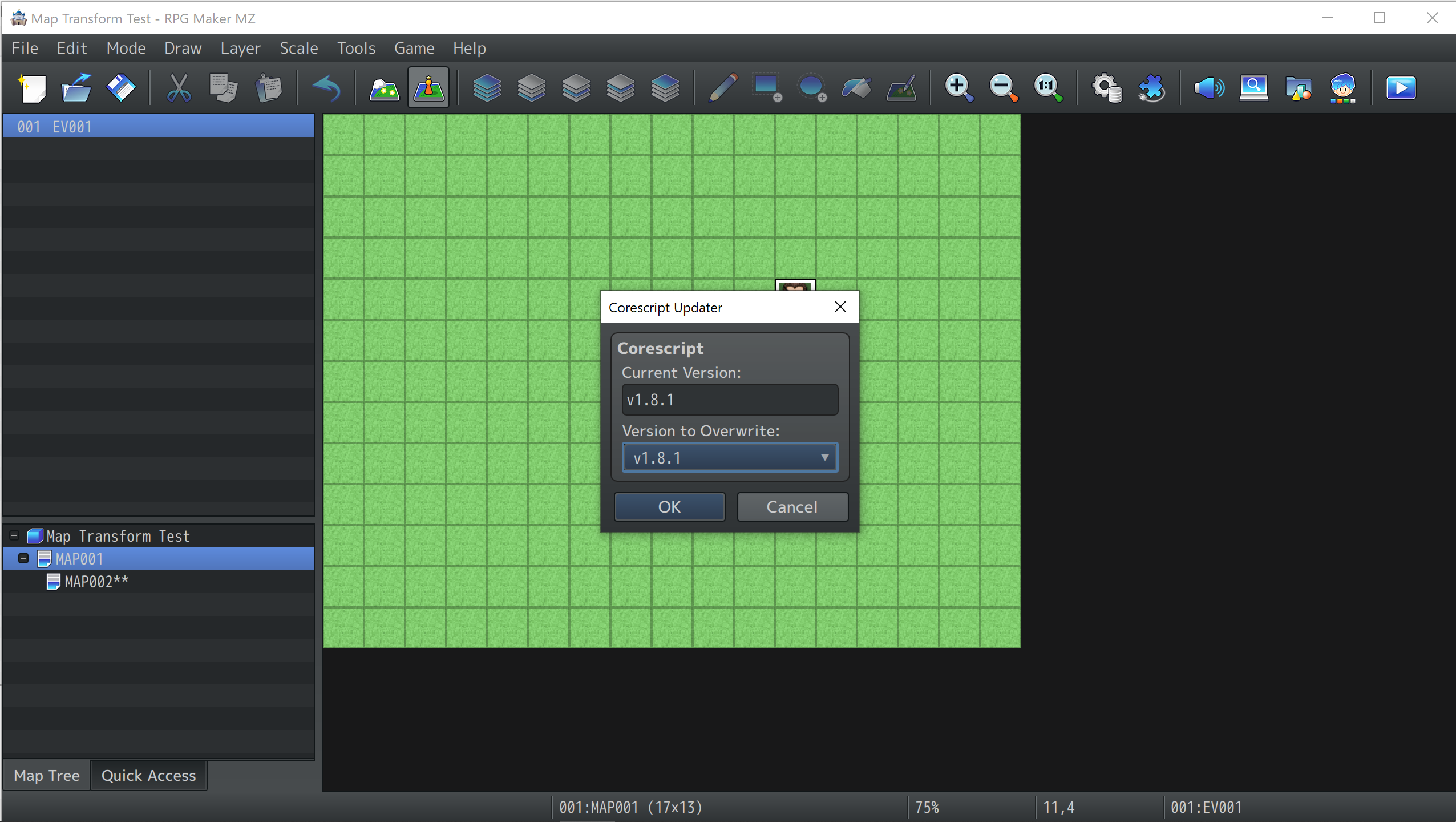Screen dimensions: 1456x822
Task: Click Cancel in Corescript Updater
Action: tap(792, 507)
